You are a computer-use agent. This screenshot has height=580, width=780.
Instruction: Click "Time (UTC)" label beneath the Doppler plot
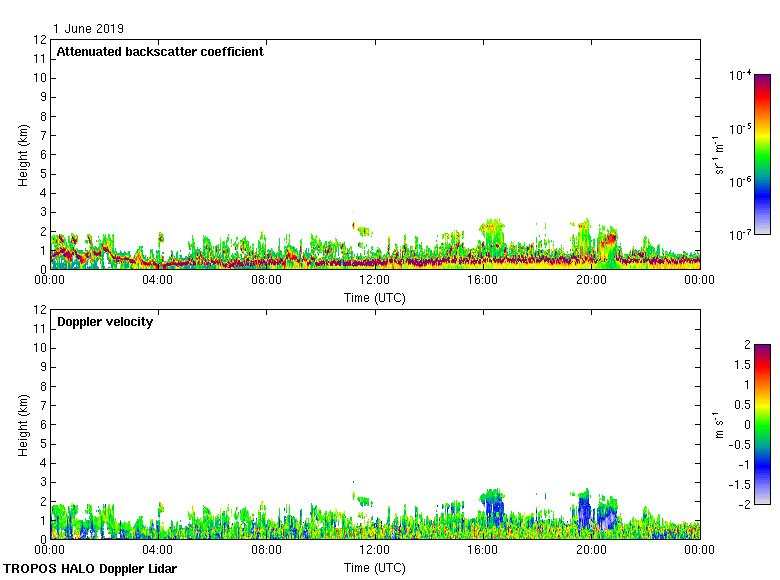pyautogui.click(x=375, y=567)
